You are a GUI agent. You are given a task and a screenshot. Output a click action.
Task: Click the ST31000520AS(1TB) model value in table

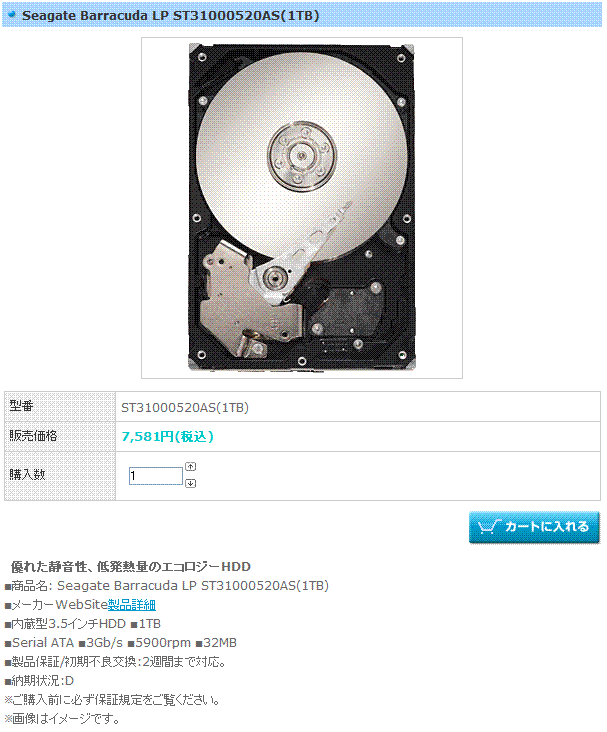(x=185, y=408)
